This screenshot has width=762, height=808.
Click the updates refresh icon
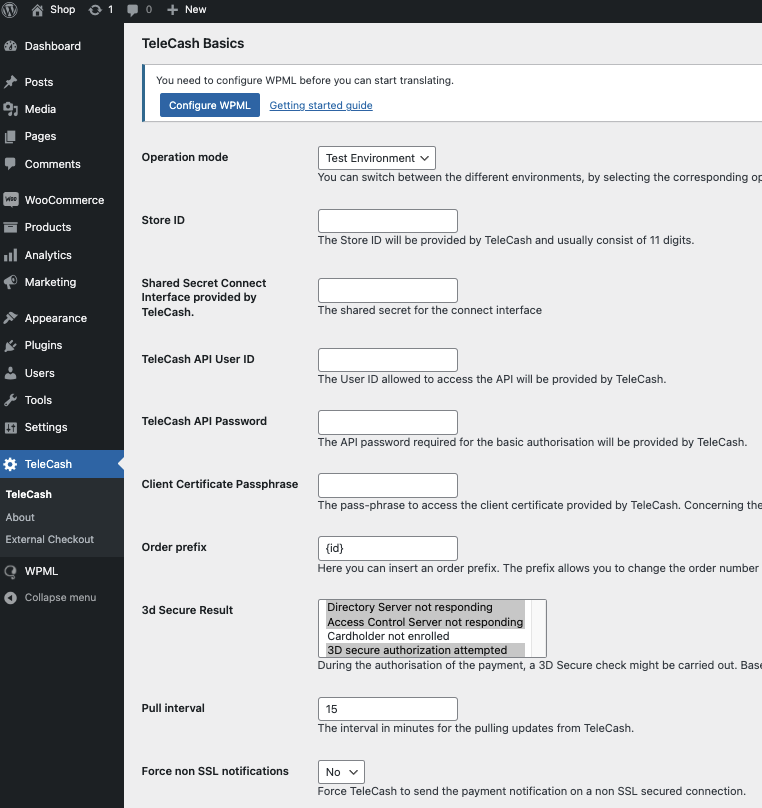[x=95, y=9]
